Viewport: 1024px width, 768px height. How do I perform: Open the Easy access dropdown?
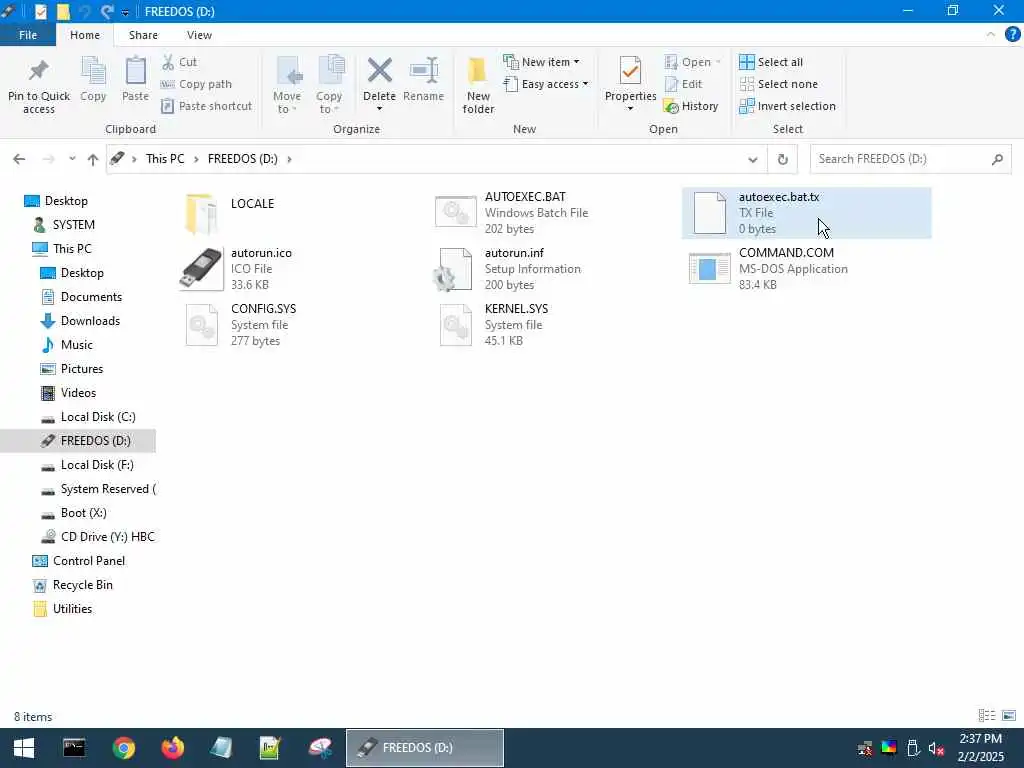[546, 84]
